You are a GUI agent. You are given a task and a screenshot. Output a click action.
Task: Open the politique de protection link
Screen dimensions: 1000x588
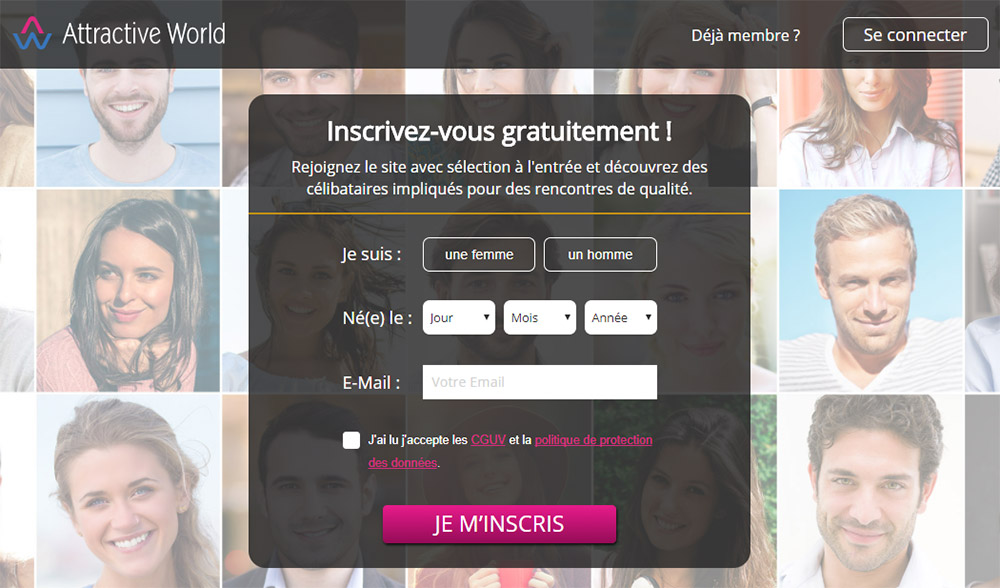(x=594, y=440)
